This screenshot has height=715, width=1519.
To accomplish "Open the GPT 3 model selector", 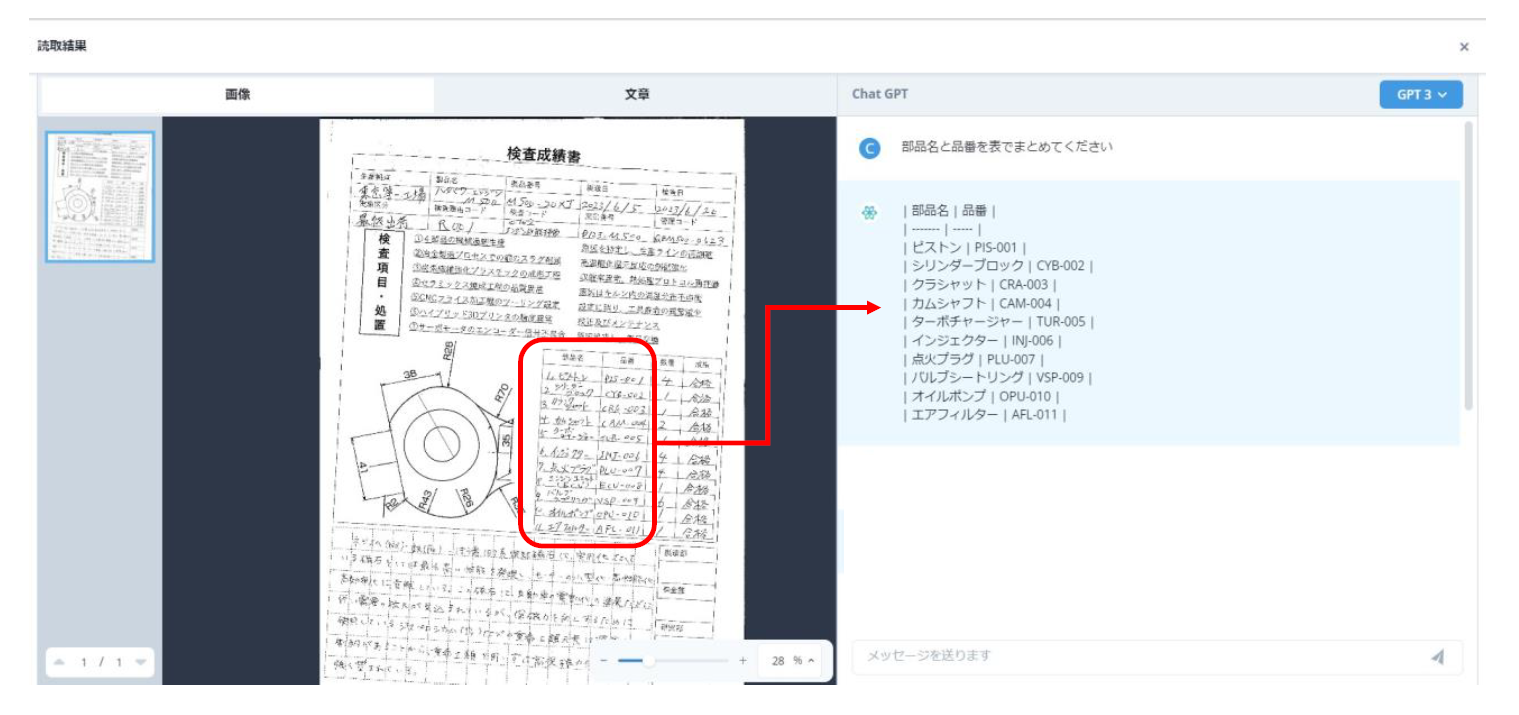I will [x=1420, y=95].
